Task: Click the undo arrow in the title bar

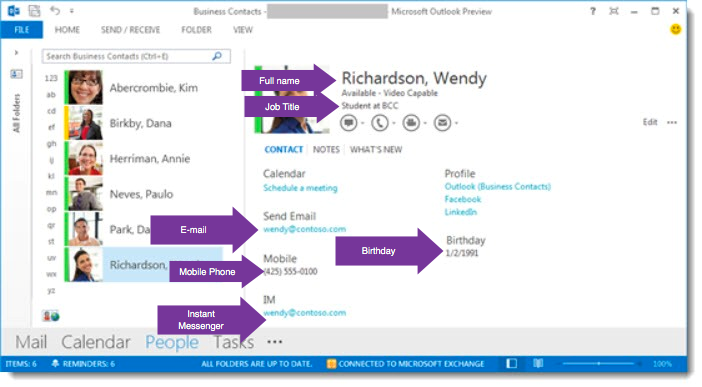Action: [x=55, y=10]
